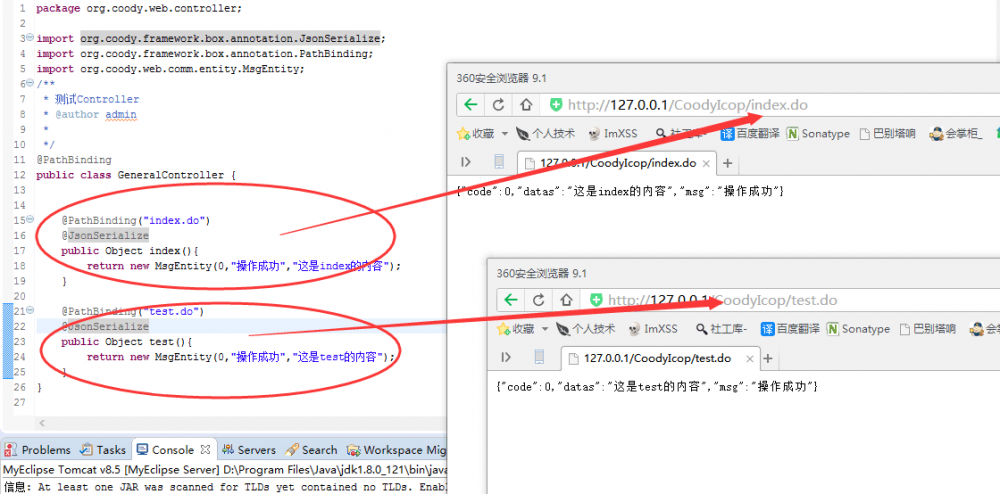
Task: Expand 收藏 dropdown arrow in index.do browser
Action: click(x=504, y=134)
